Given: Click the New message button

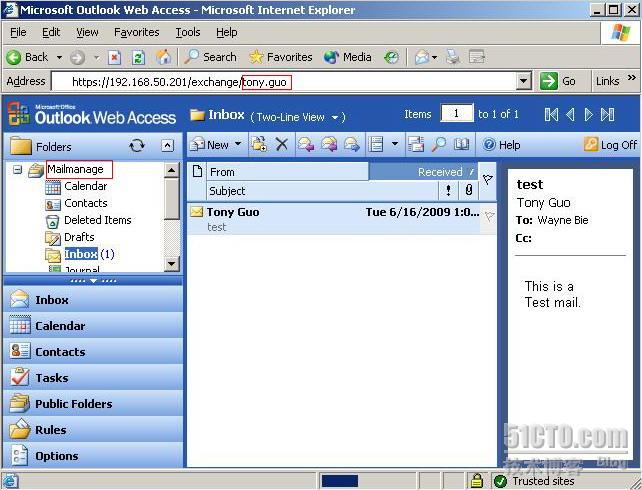Looking at the screenshot, I should 210,145.
